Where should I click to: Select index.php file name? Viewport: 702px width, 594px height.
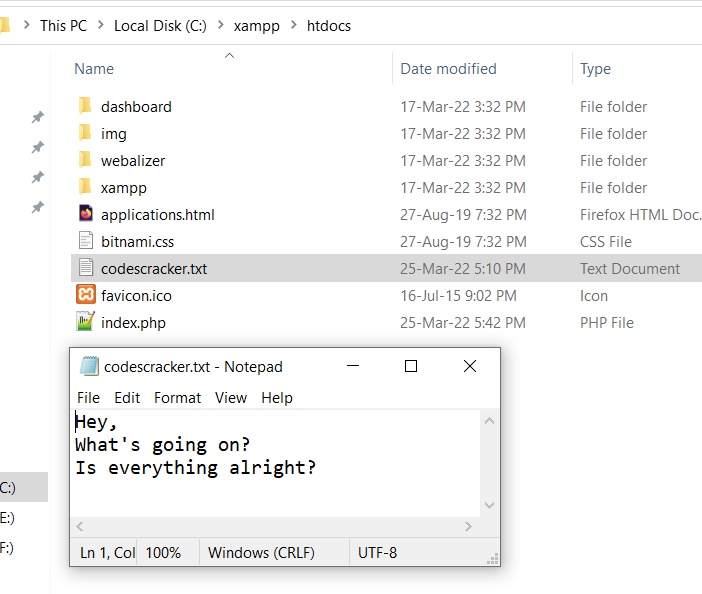(x=133, y=323)
